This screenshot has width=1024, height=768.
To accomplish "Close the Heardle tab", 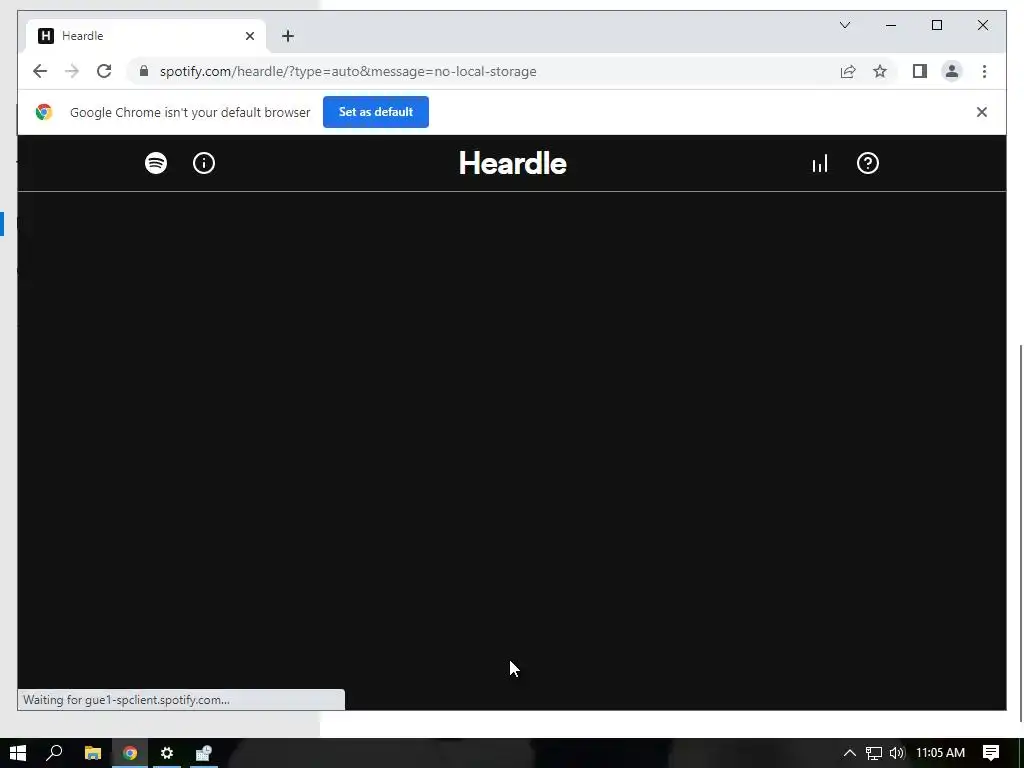I will click(x=249, y=36).
